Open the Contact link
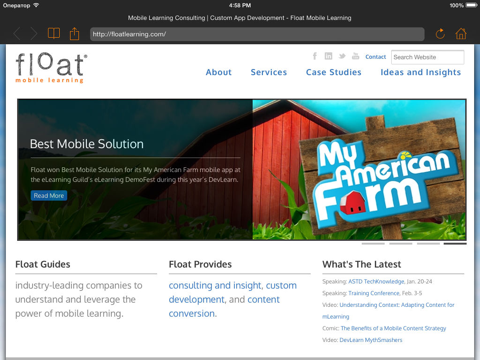This screenshot has width=480, height=360. coord(375,57)
